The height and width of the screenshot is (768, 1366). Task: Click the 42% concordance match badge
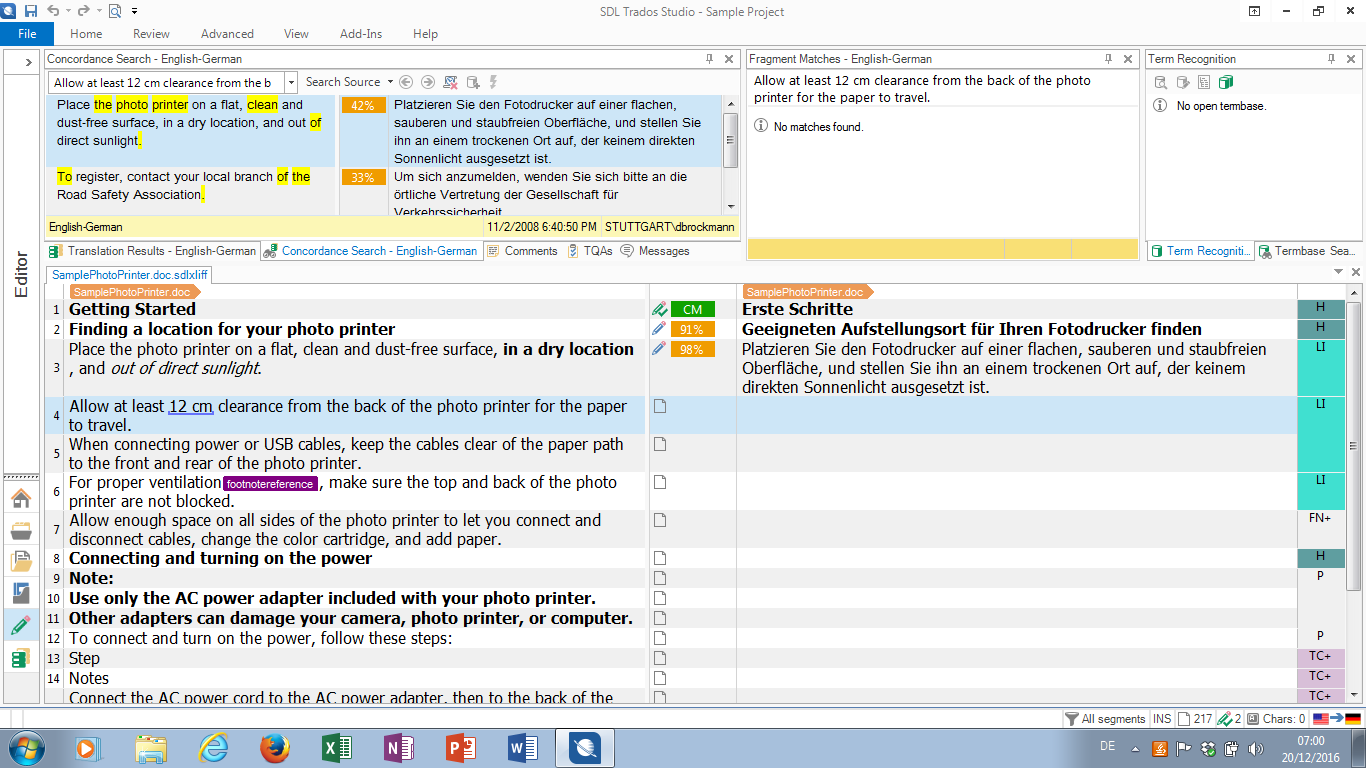(363, 105)
